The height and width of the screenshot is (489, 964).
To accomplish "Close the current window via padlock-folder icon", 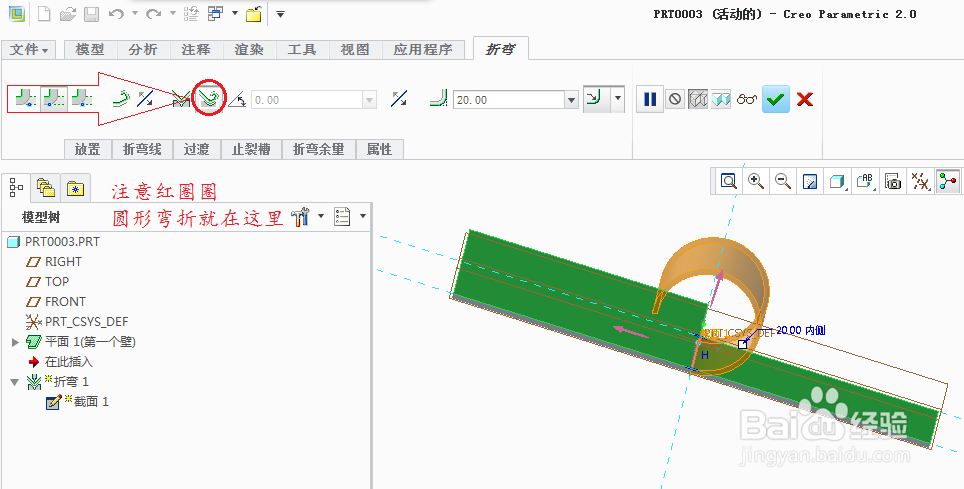I will point(254,14).
